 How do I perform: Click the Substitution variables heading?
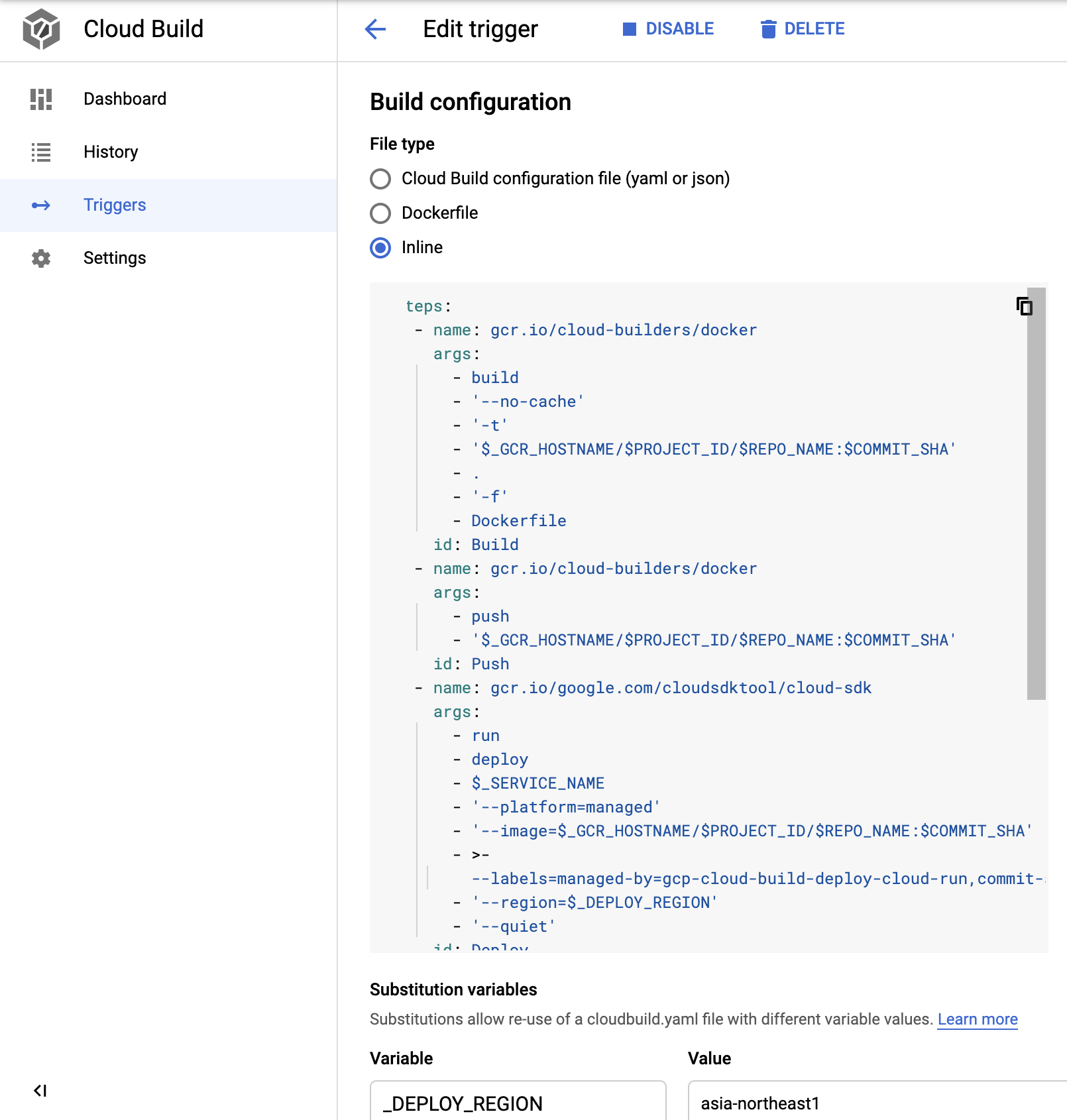point(453,989)
